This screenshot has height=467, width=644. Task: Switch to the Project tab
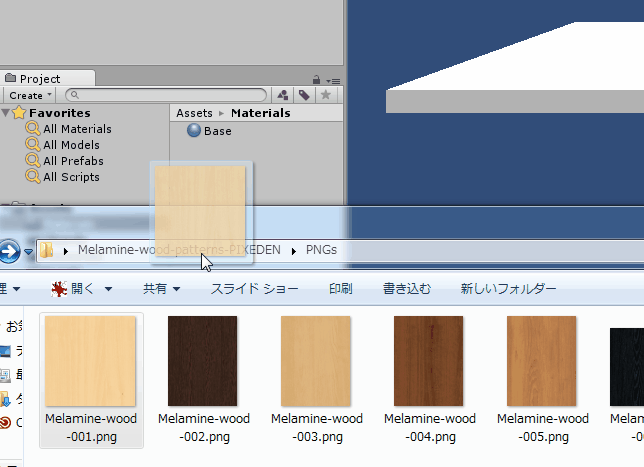(x=47, y=78)
